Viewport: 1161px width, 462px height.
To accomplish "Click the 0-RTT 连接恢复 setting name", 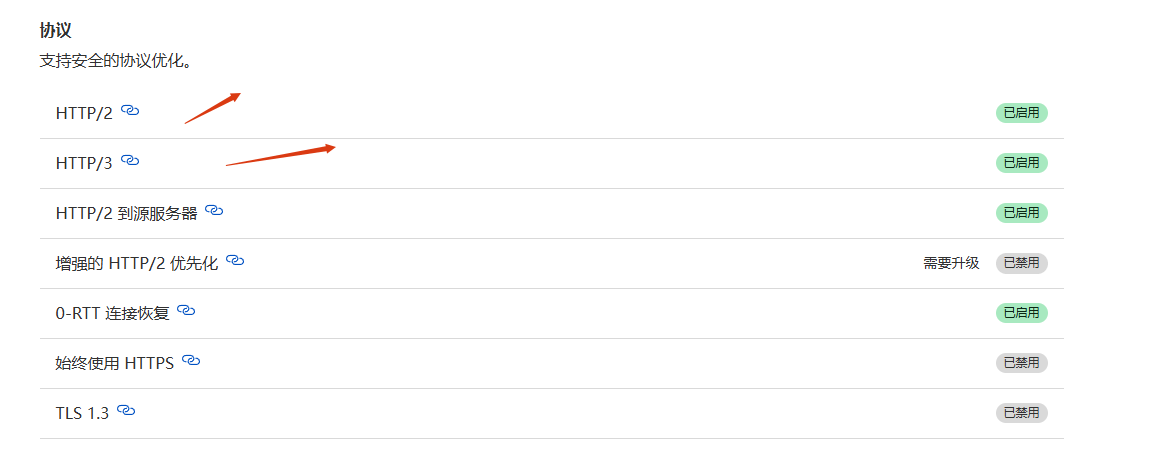I will [113, 313].
